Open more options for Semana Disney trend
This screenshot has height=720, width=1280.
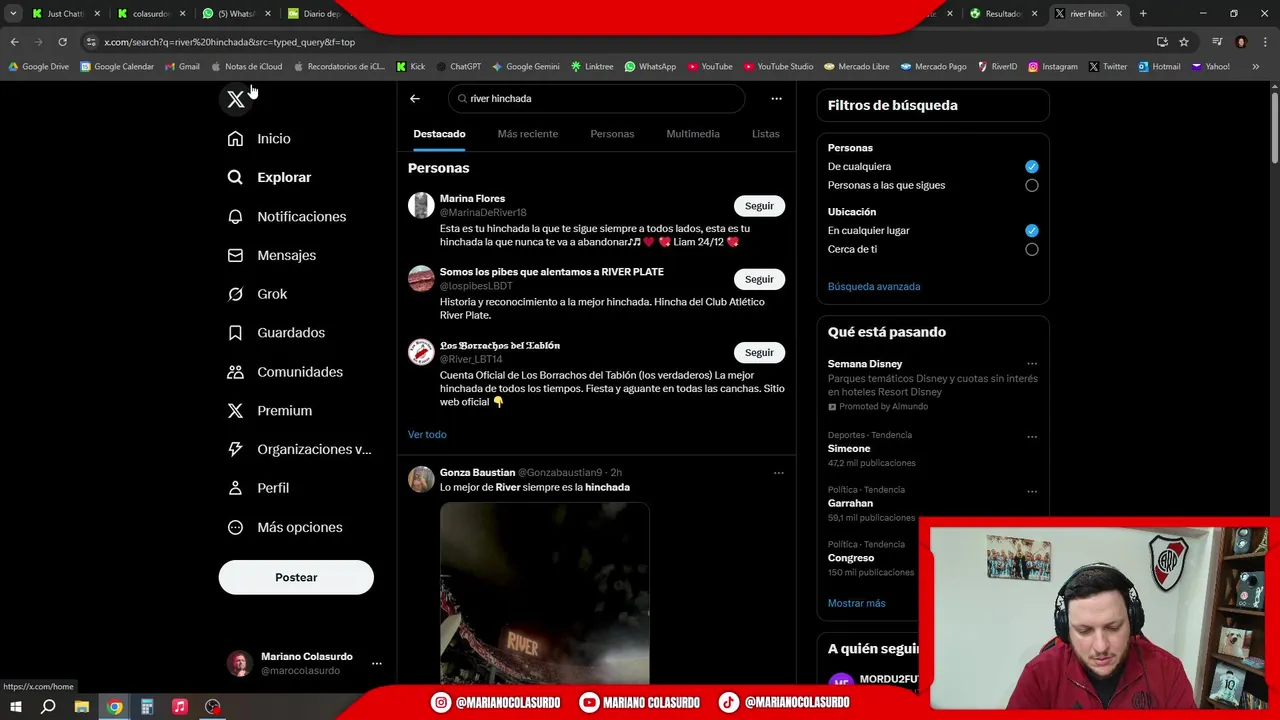click(x=1032, y=364)
